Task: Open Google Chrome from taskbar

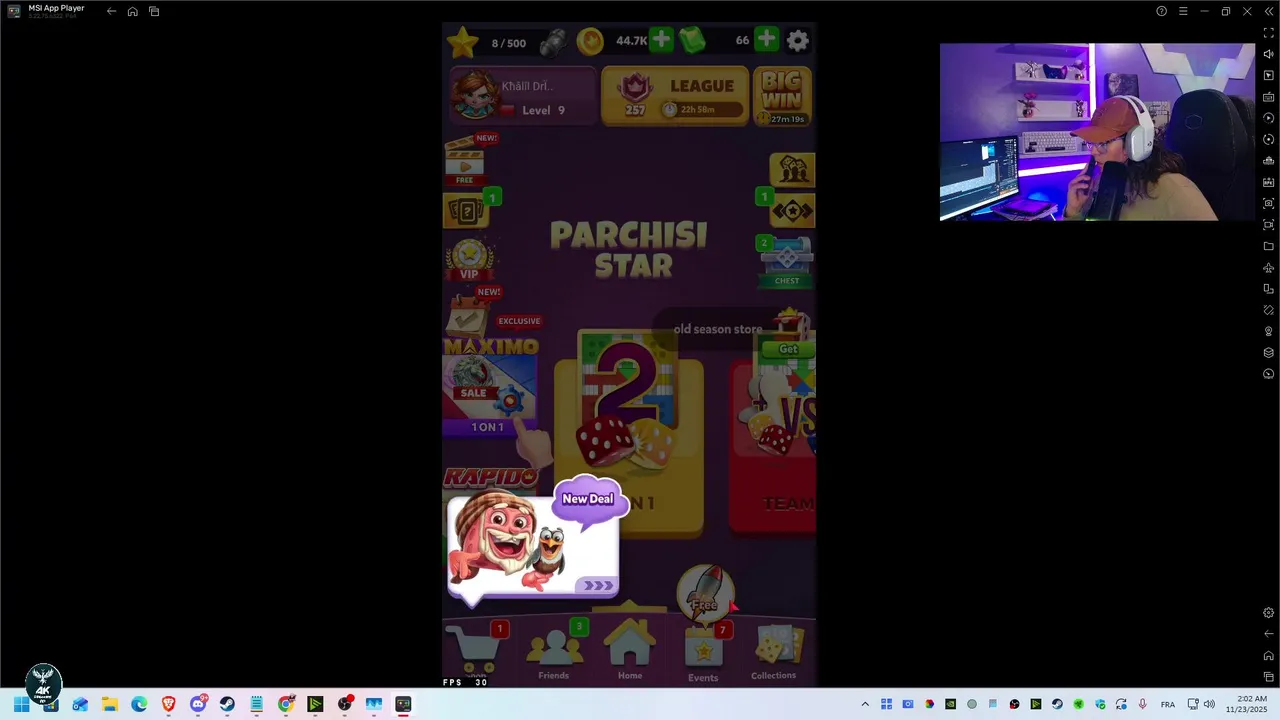Action: (286, 704)
